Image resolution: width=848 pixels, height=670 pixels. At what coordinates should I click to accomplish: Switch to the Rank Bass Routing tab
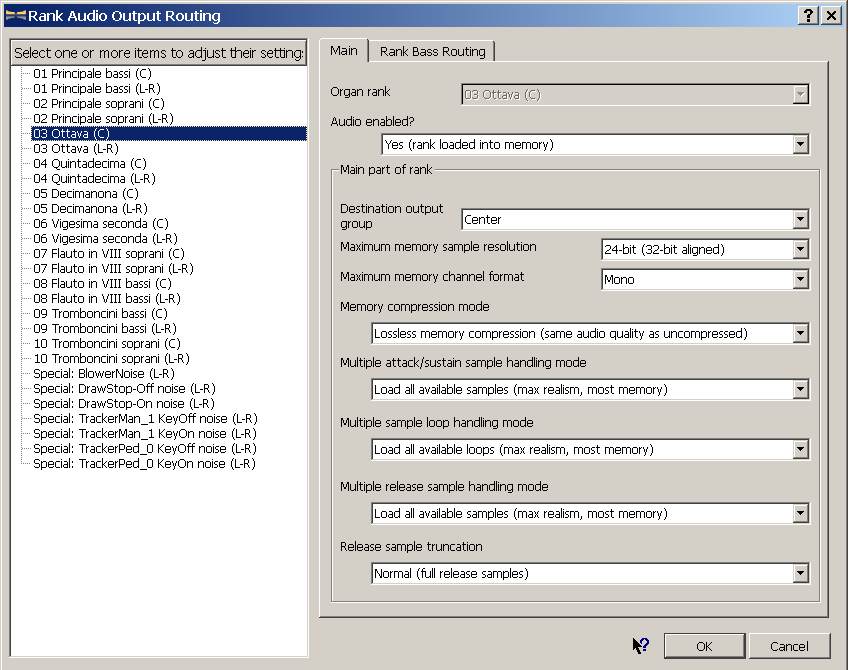point(432,51)
